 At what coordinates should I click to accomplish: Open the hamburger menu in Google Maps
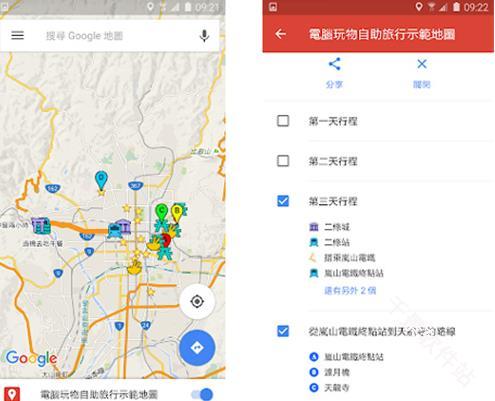(17, 35)
